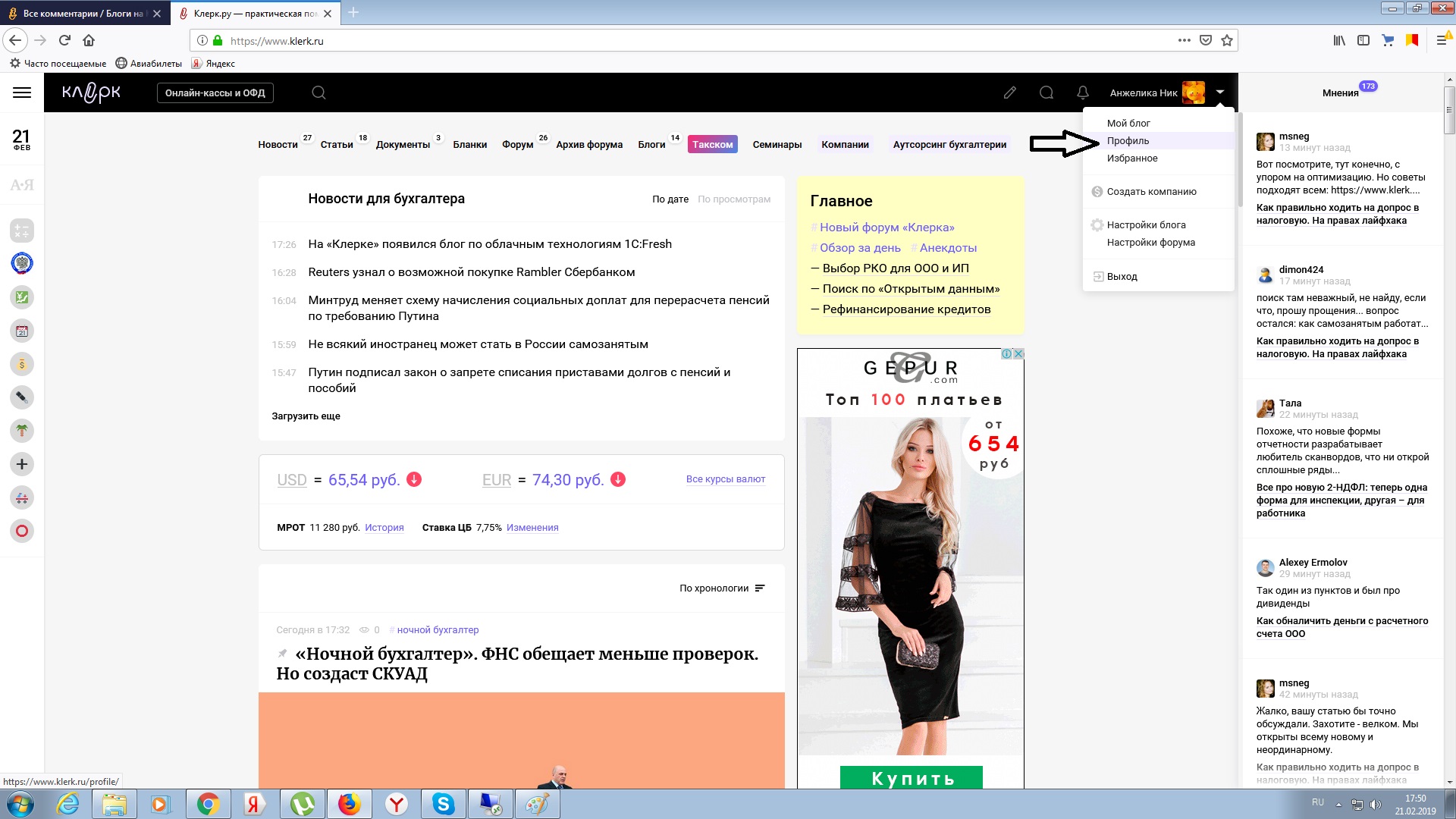
Task: Click the plus sidebar icon
Action: pos(22,463)
